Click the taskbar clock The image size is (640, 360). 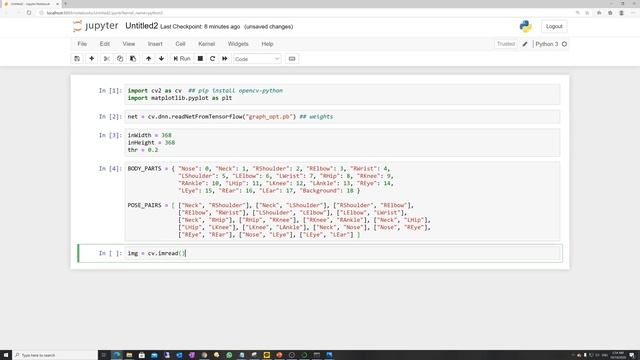point(617,355)
